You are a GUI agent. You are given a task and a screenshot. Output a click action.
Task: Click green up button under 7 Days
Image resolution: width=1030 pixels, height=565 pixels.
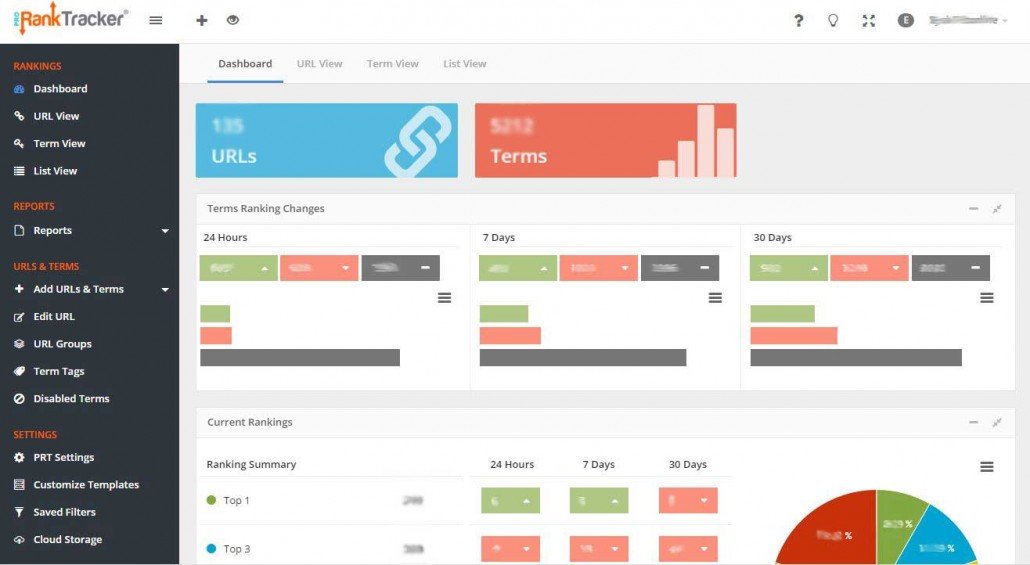point(518,268)
